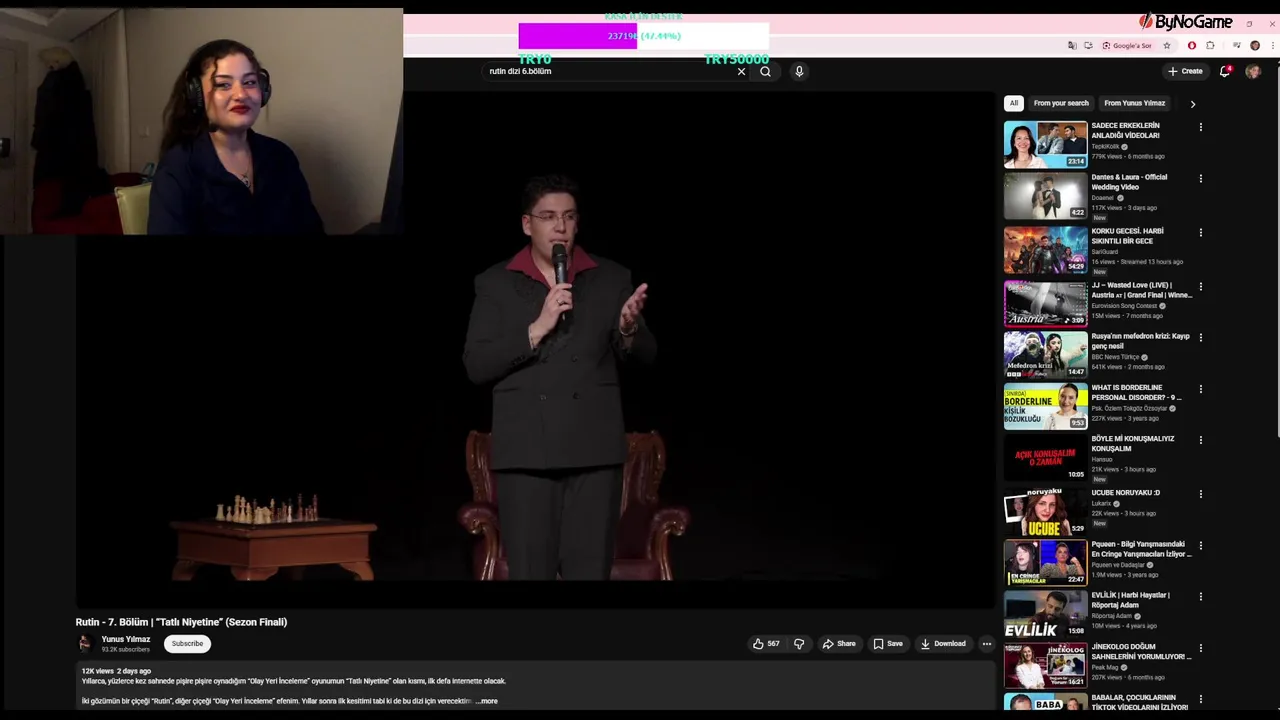Click install app icon in address bar
Screen dimensions: 1280x720
pos(1088,45)
